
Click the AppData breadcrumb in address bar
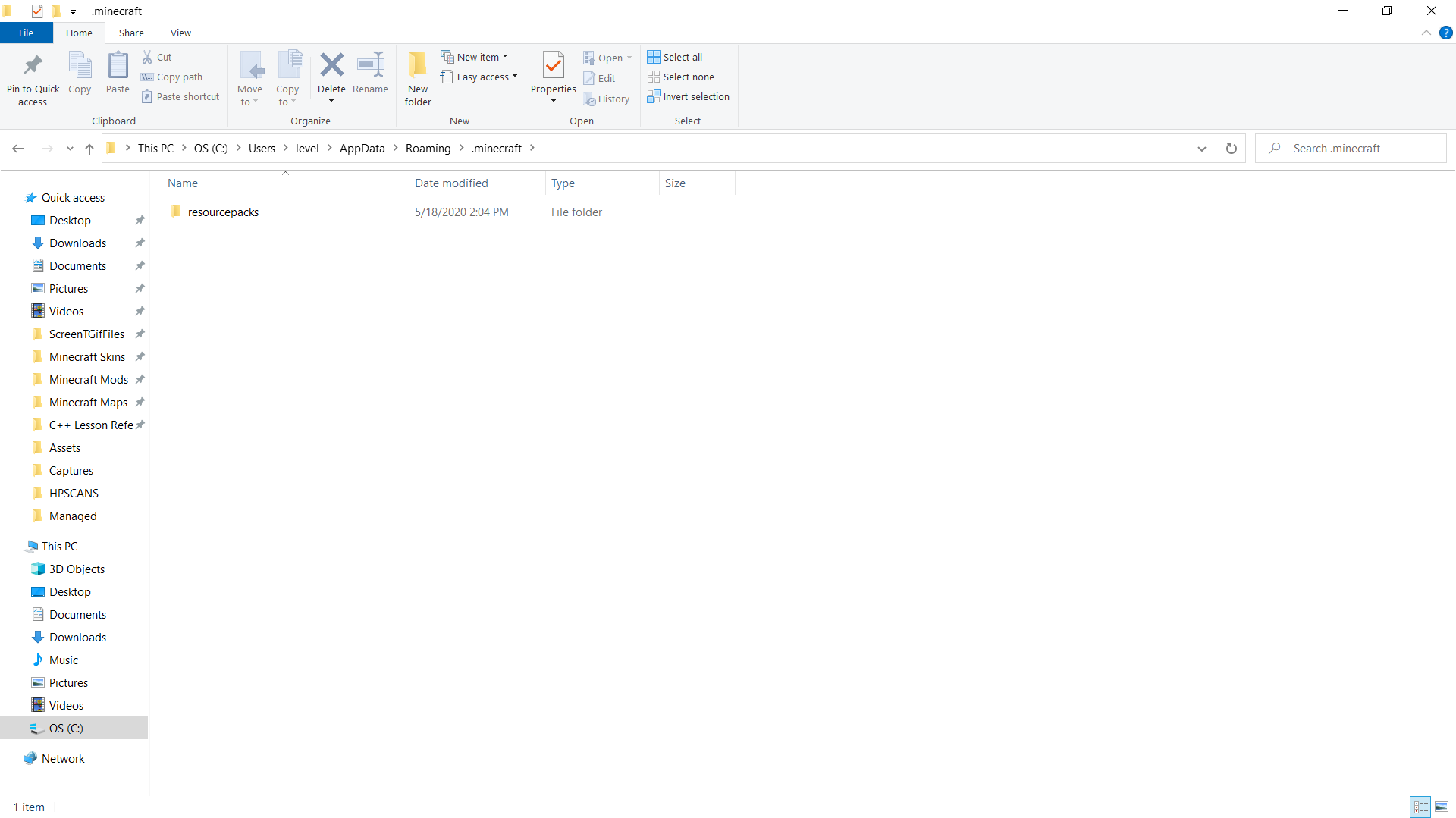click(x=362, y=149)
